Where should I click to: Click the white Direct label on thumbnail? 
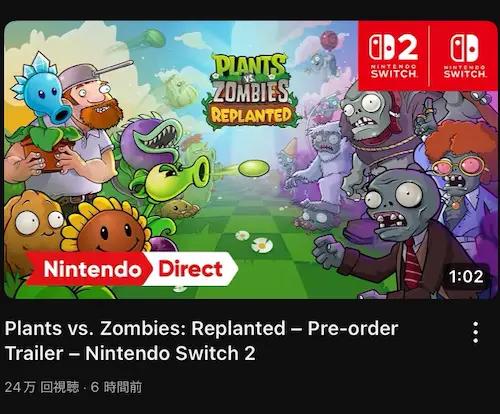(x=191, y=269)
